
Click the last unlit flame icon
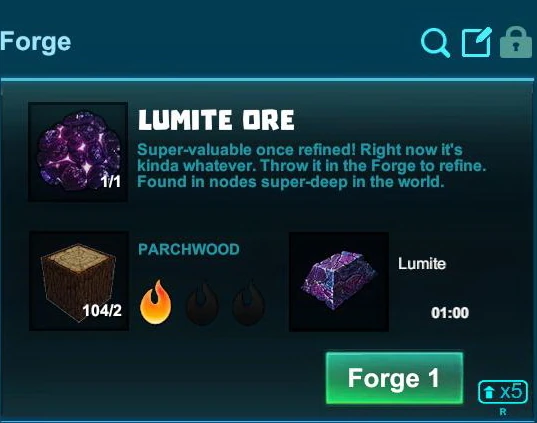tap(248, 303)
